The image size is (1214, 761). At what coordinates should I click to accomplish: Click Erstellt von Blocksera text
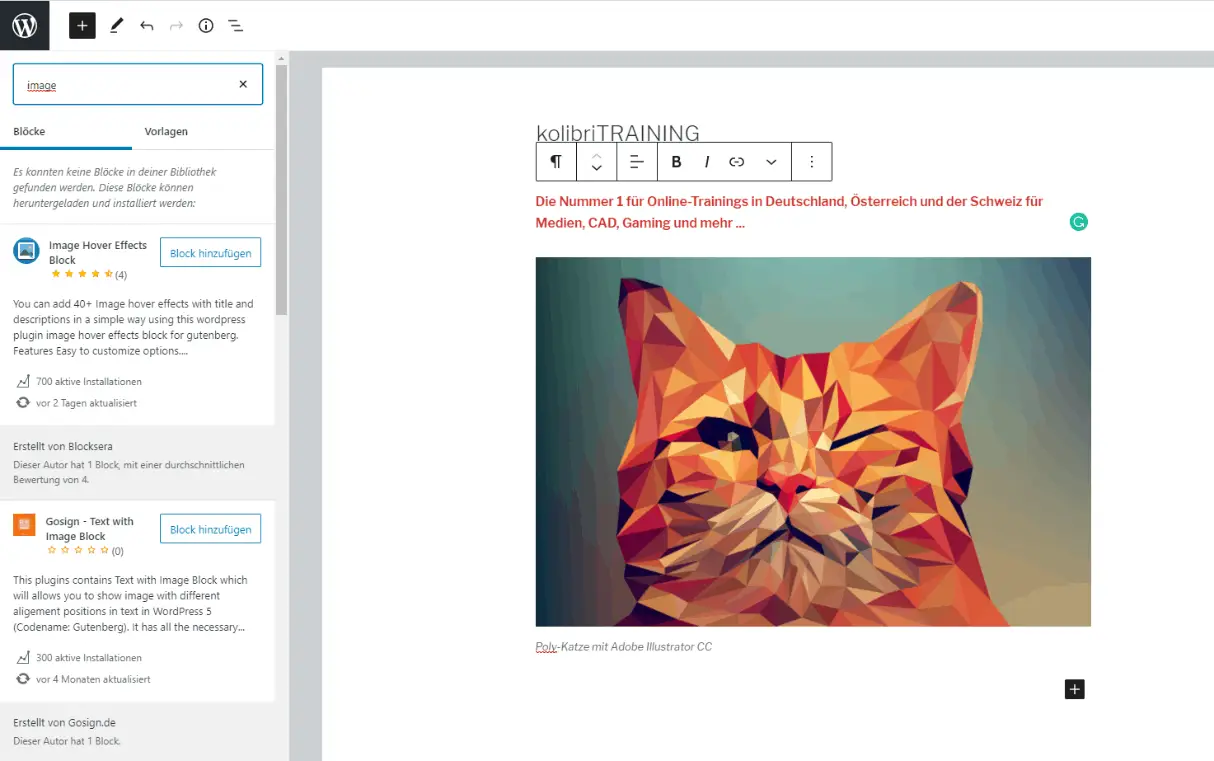65,446
